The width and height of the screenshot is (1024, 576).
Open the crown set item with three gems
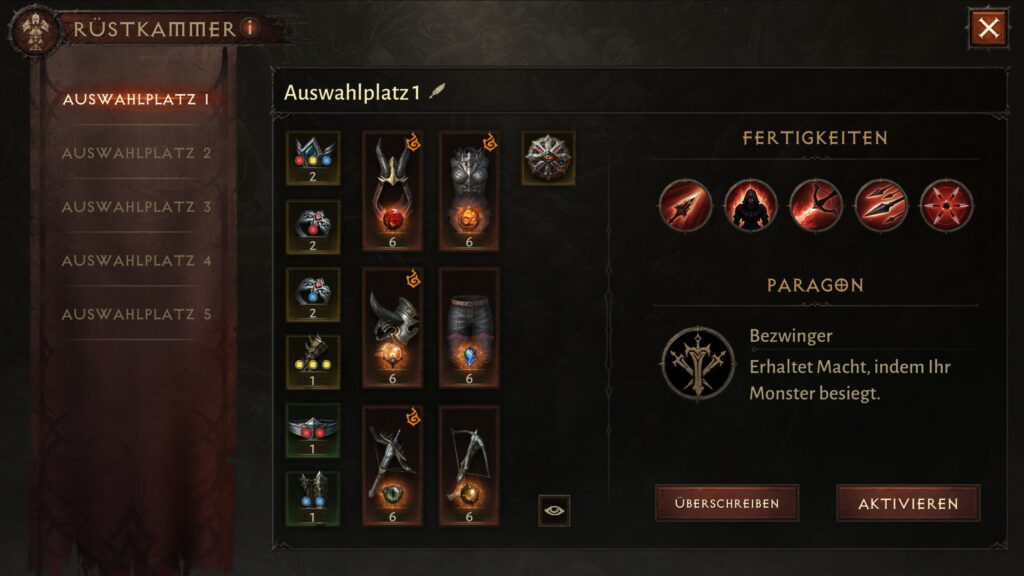(x=313, y=158)
